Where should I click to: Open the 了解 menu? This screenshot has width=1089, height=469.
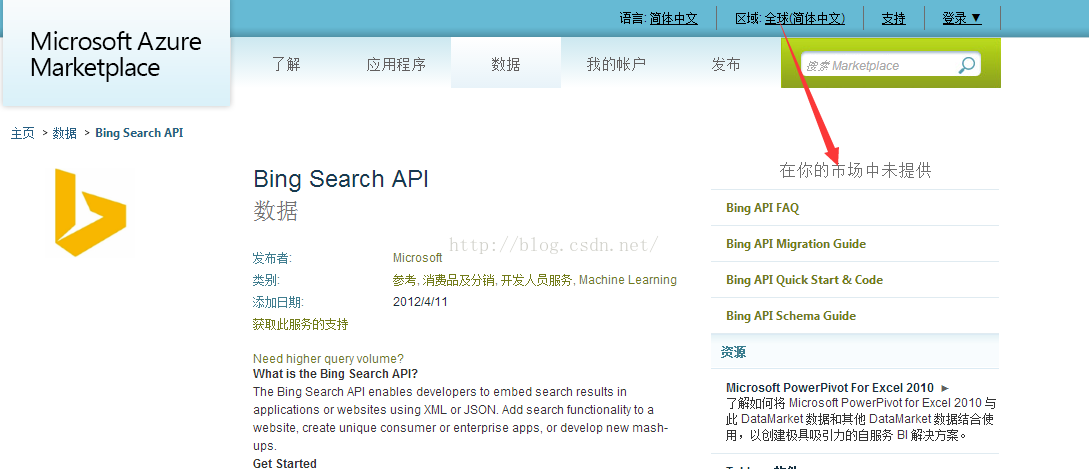286,65
